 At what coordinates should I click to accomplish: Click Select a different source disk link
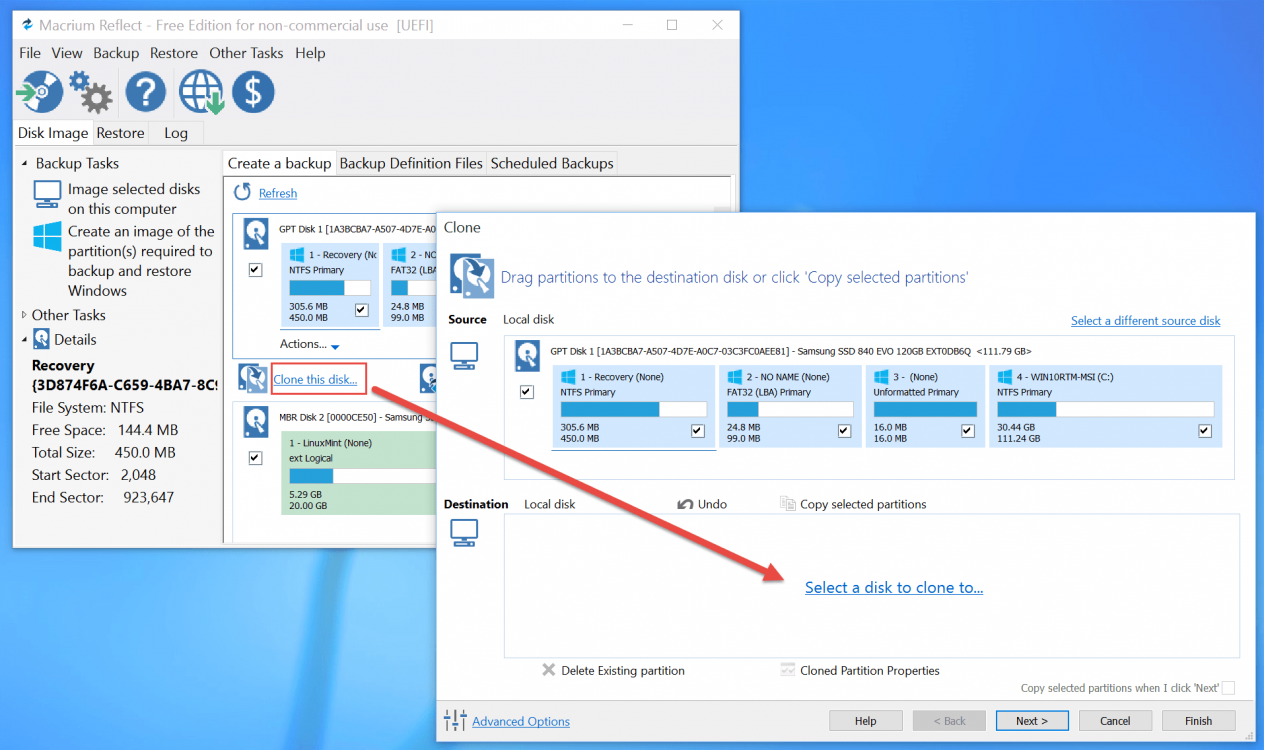tap(1146, 320)
